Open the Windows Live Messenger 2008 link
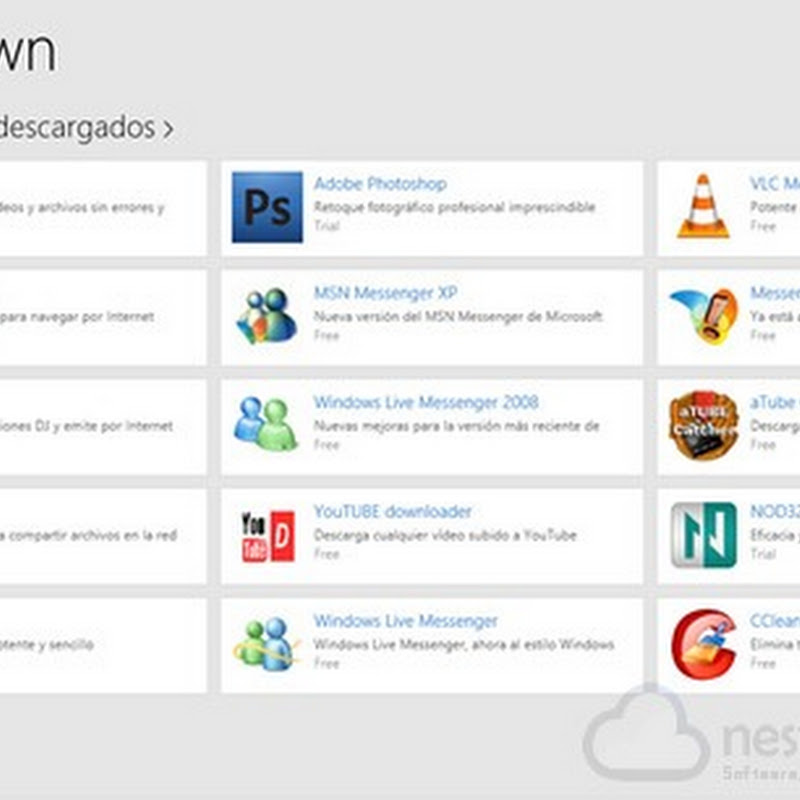Screen dimensions: 800x800 click(x=426, y=402)
